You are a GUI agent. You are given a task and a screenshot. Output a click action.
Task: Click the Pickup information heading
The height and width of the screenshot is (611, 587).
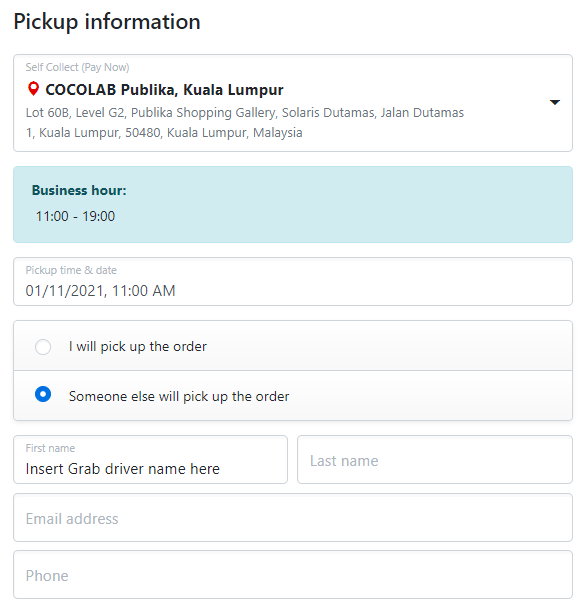tap(107, 22)
